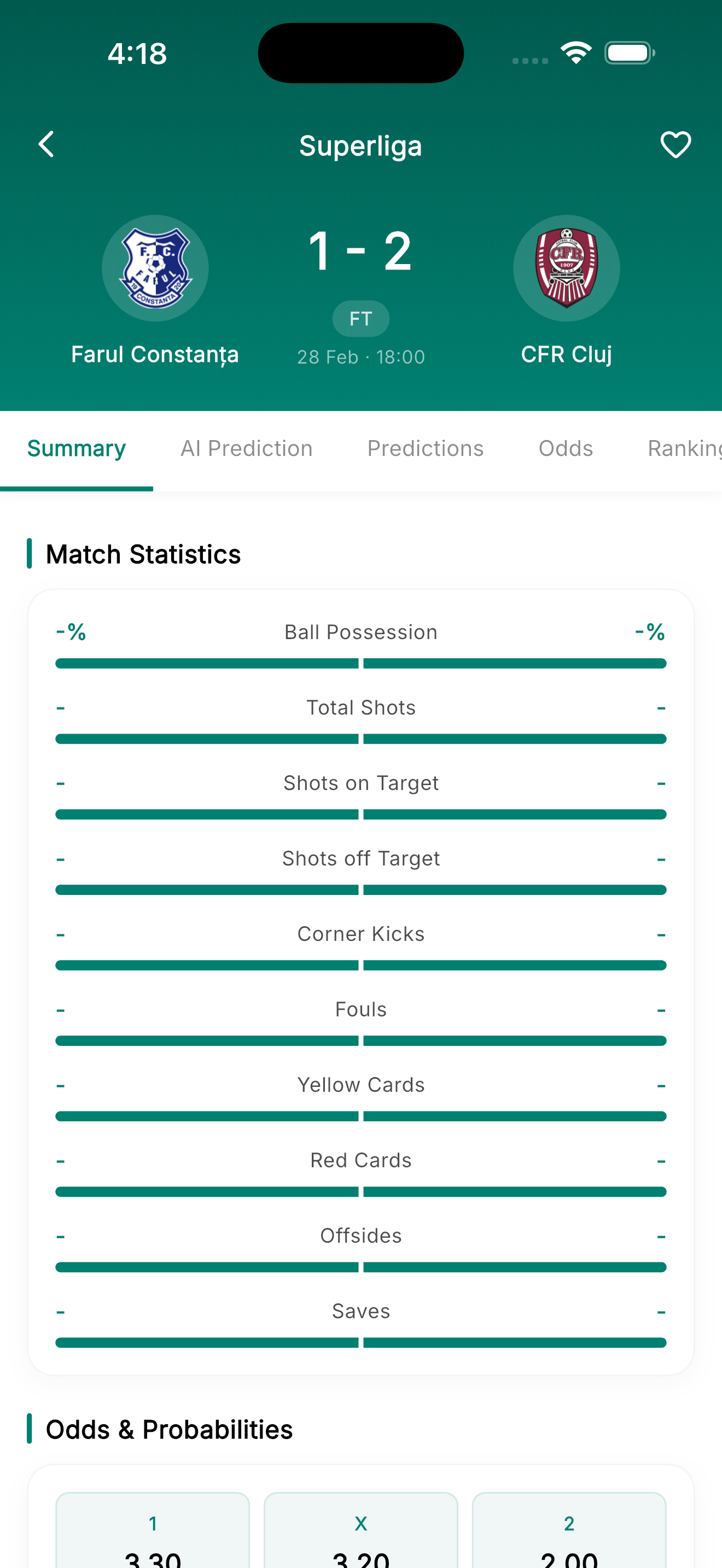
Task: Tap the Farul Constanța team name
Action: tap(155, 354)
